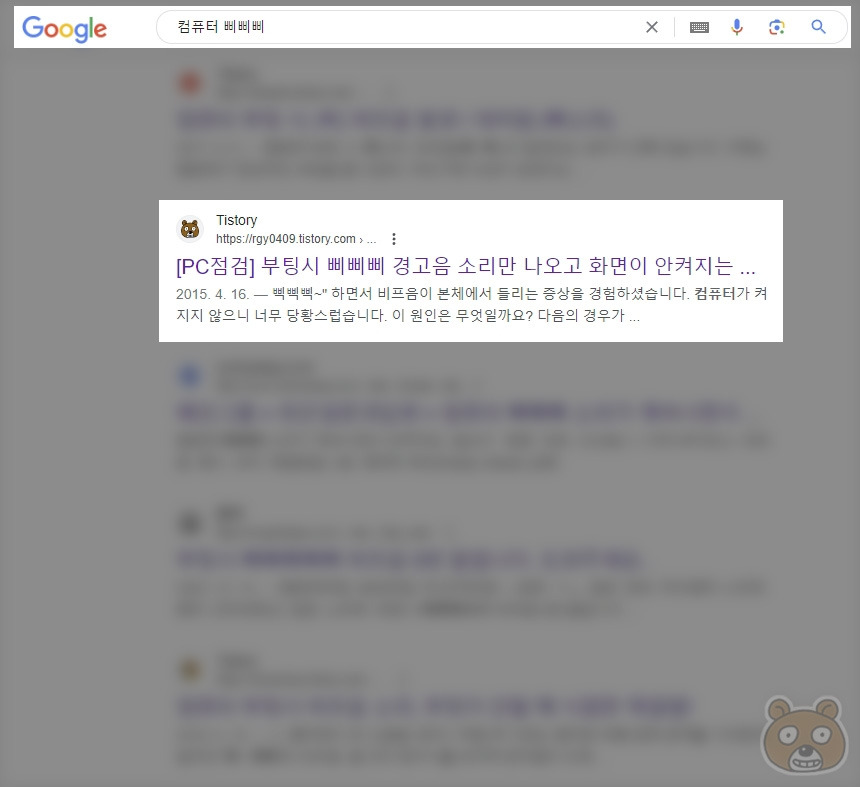Open the on-screen keyboard input tool

point(699,27)
